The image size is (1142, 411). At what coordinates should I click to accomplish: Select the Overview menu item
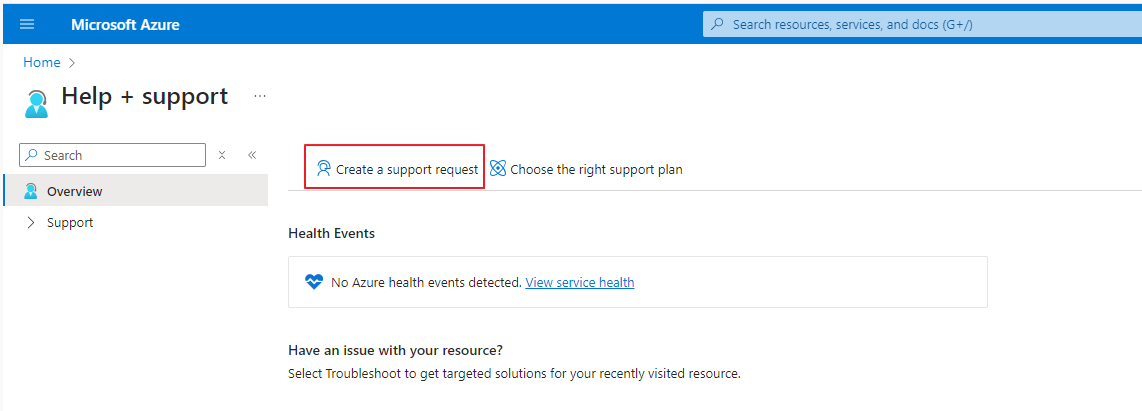pyautogui.click(x=135, y=191)
